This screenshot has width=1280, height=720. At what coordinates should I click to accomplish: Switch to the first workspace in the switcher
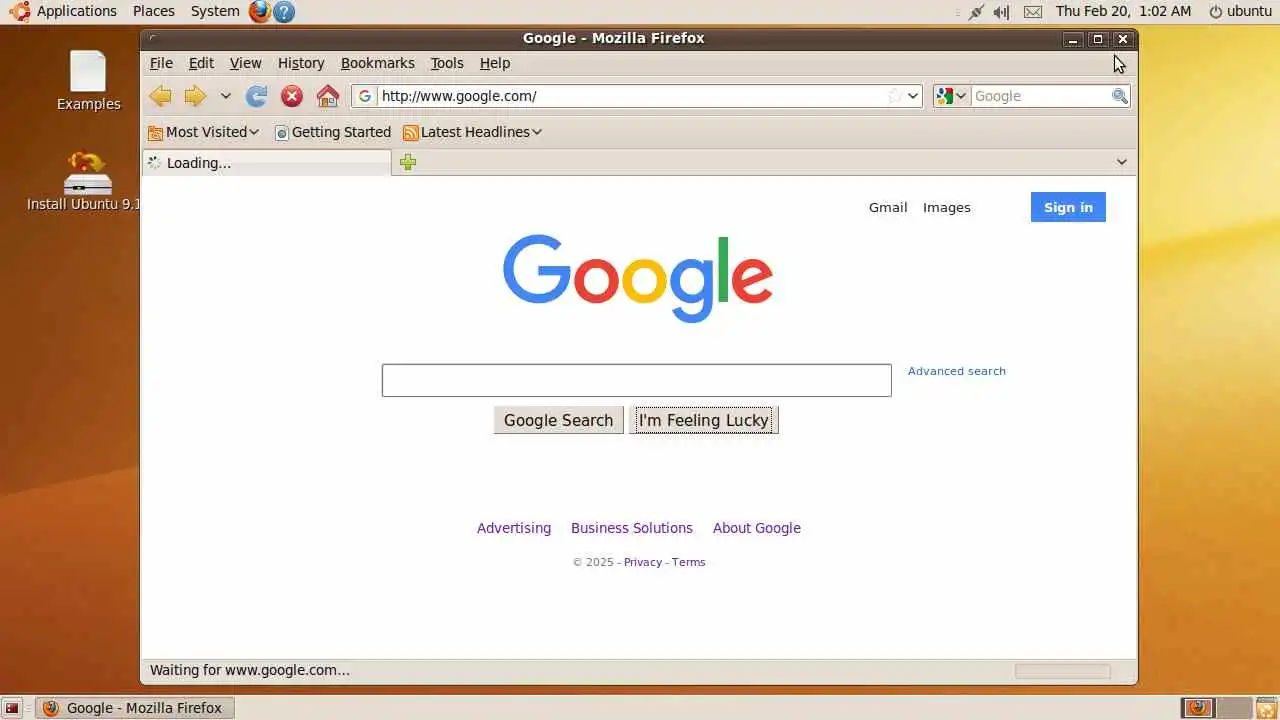point(1198,708)
